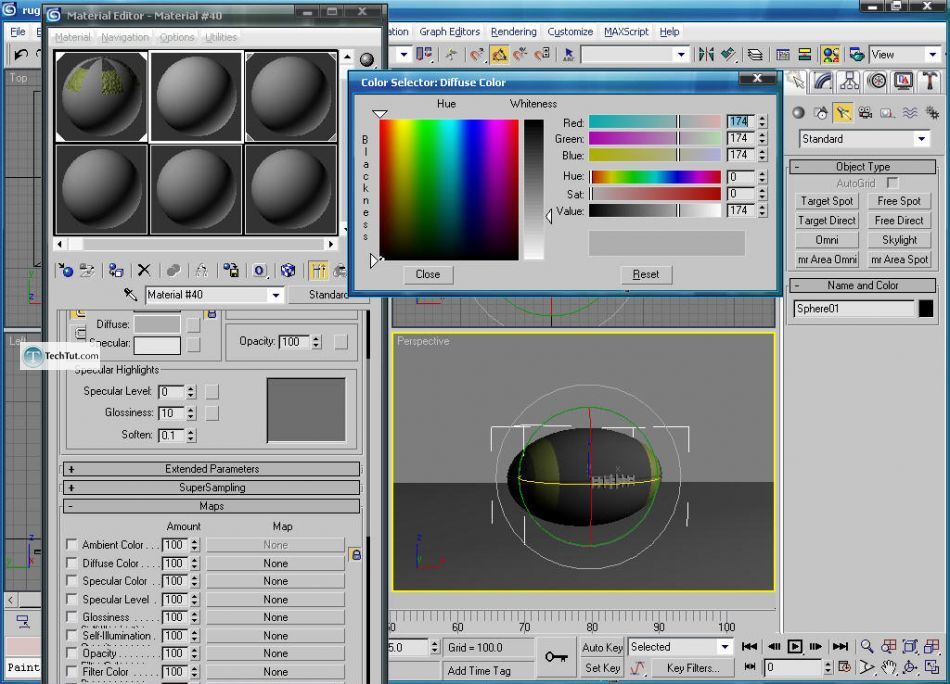
Task: Enable the Glossiness map checkbox
Action: [x=71, y=617]
